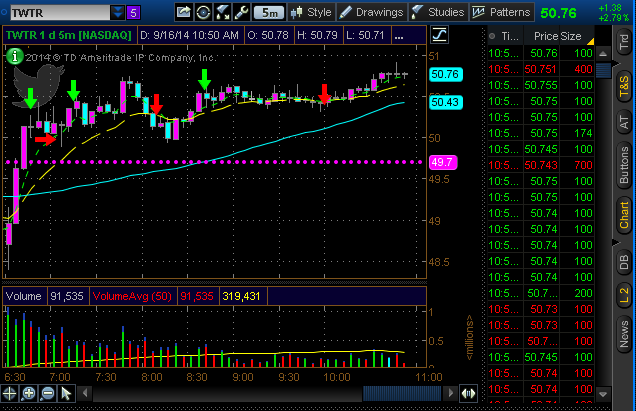Open chart settings circular icon
Viewport: 636px width, 411px height.
click(203, 13)
